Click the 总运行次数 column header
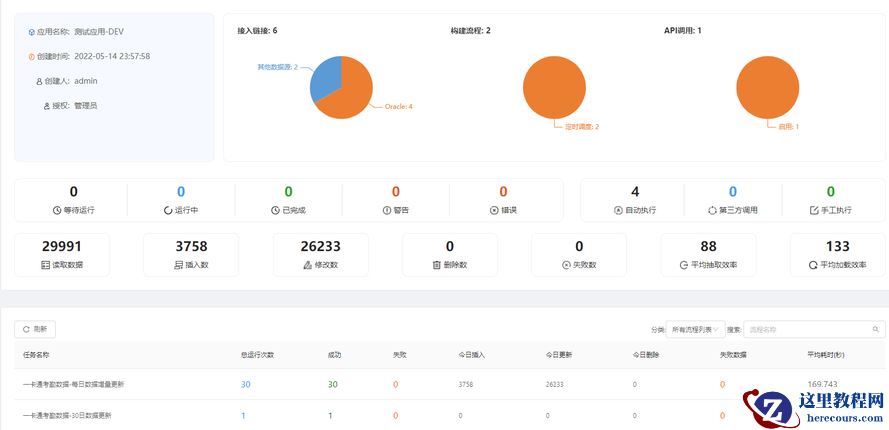The image size is (889, 430). 257,355
